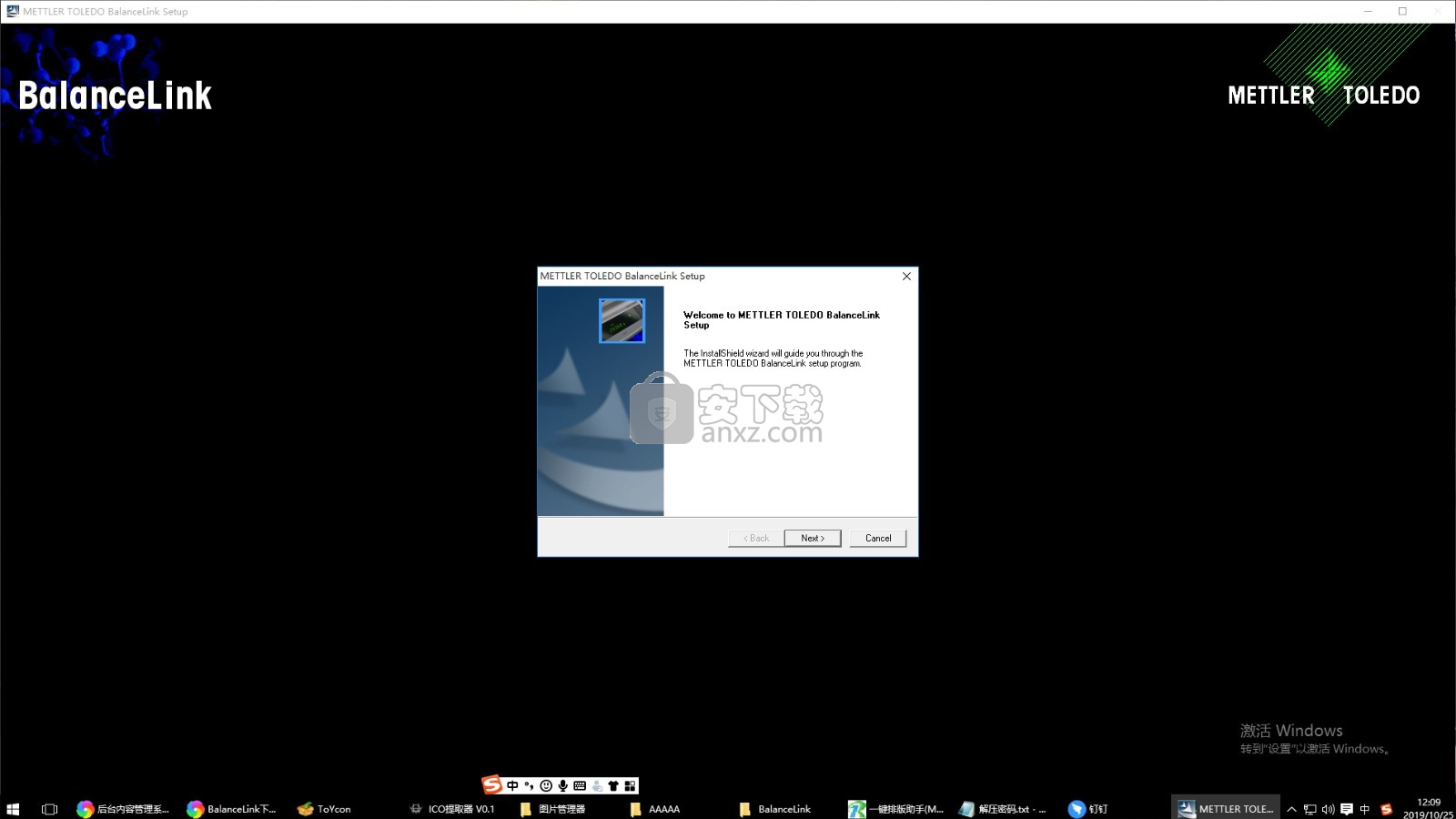
Task: Click Next in the BalanceLink Setup wizard
Action: click(x=813, y=538)
